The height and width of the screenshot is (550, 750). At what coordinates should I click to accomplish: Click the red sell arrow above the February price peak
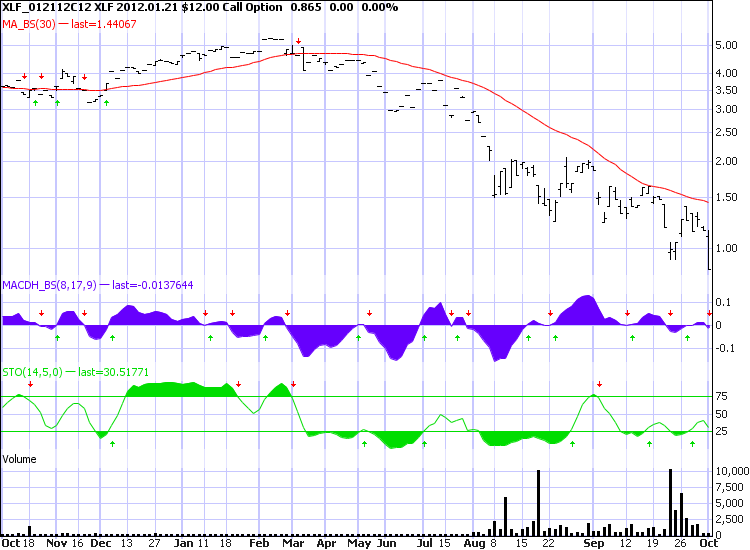pos(297,43)
